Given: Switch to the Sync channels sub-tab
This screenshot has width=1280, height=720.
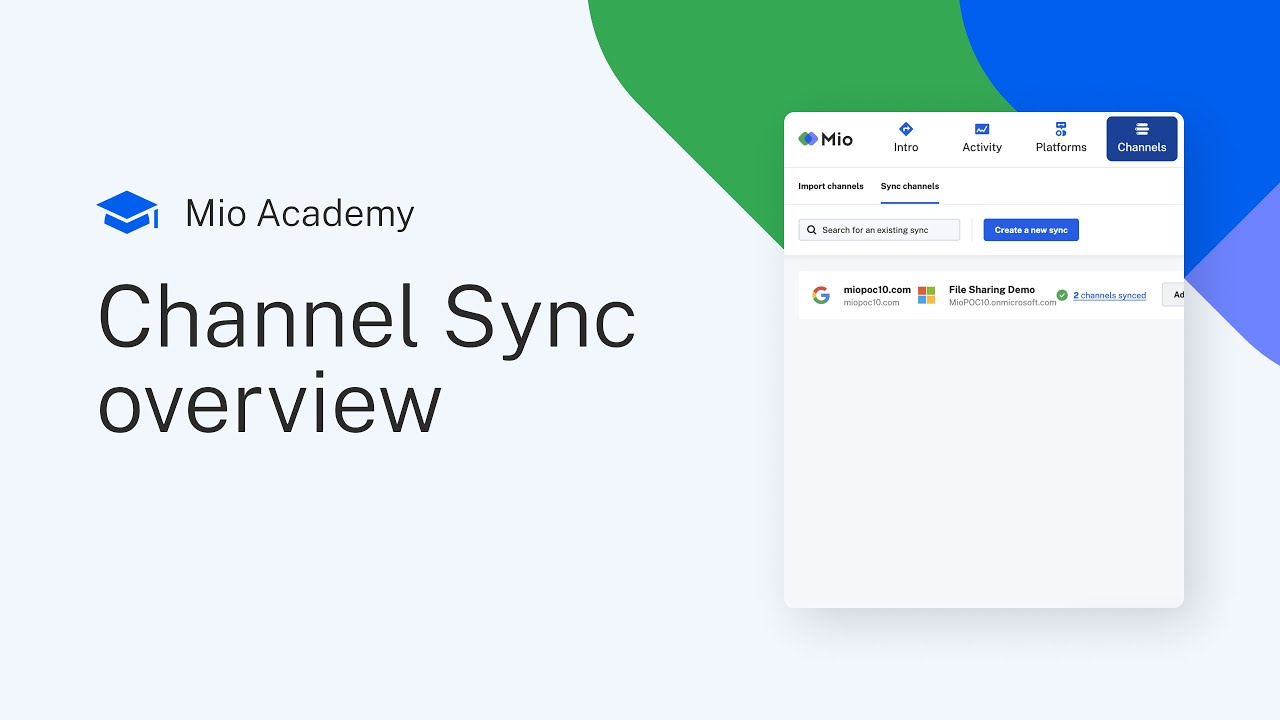Looking at the screenshot, I should pyautogui.click(x=910, y=186).
